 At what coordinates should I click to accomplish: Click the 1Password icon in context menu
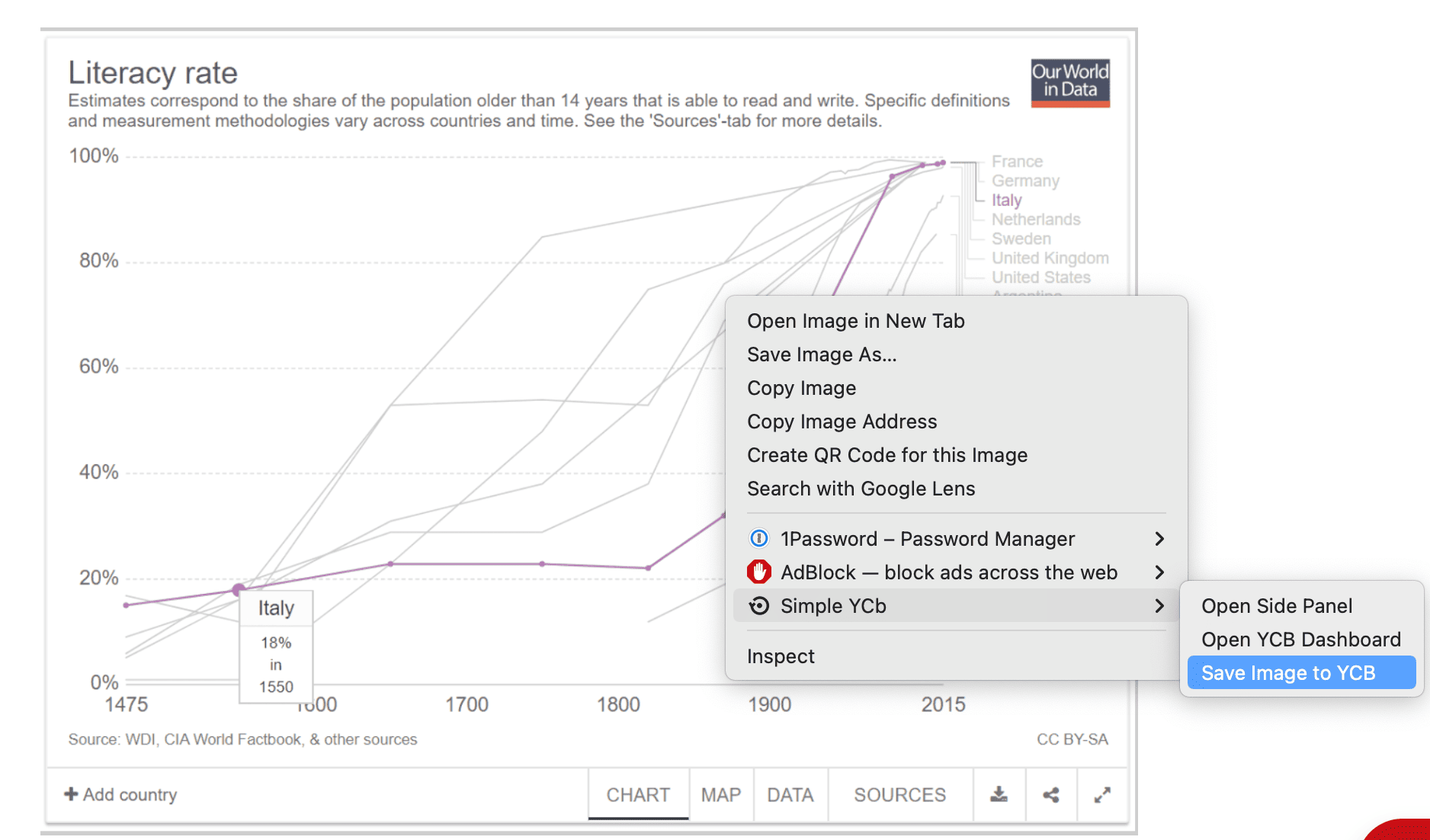point(759,539)
